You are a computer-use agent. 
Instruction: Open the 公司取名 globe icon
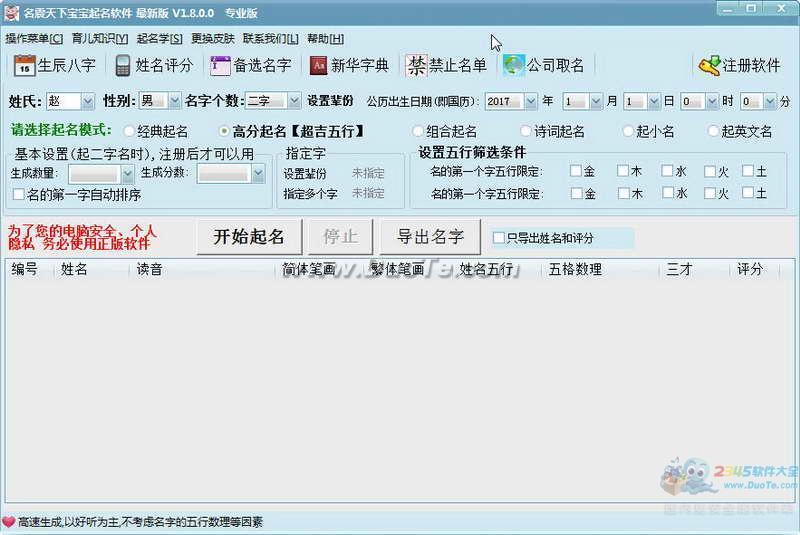pos(514,66)
